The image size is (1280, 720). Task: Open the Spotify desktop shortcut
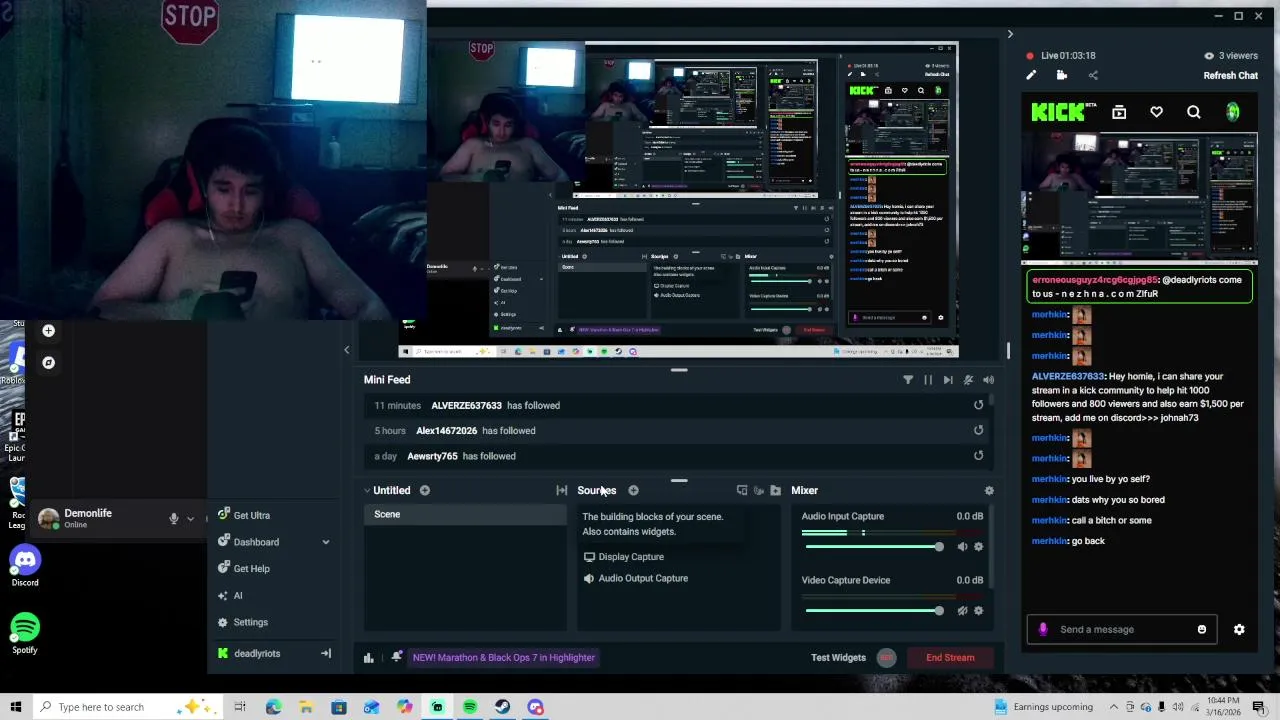point(25,634)
